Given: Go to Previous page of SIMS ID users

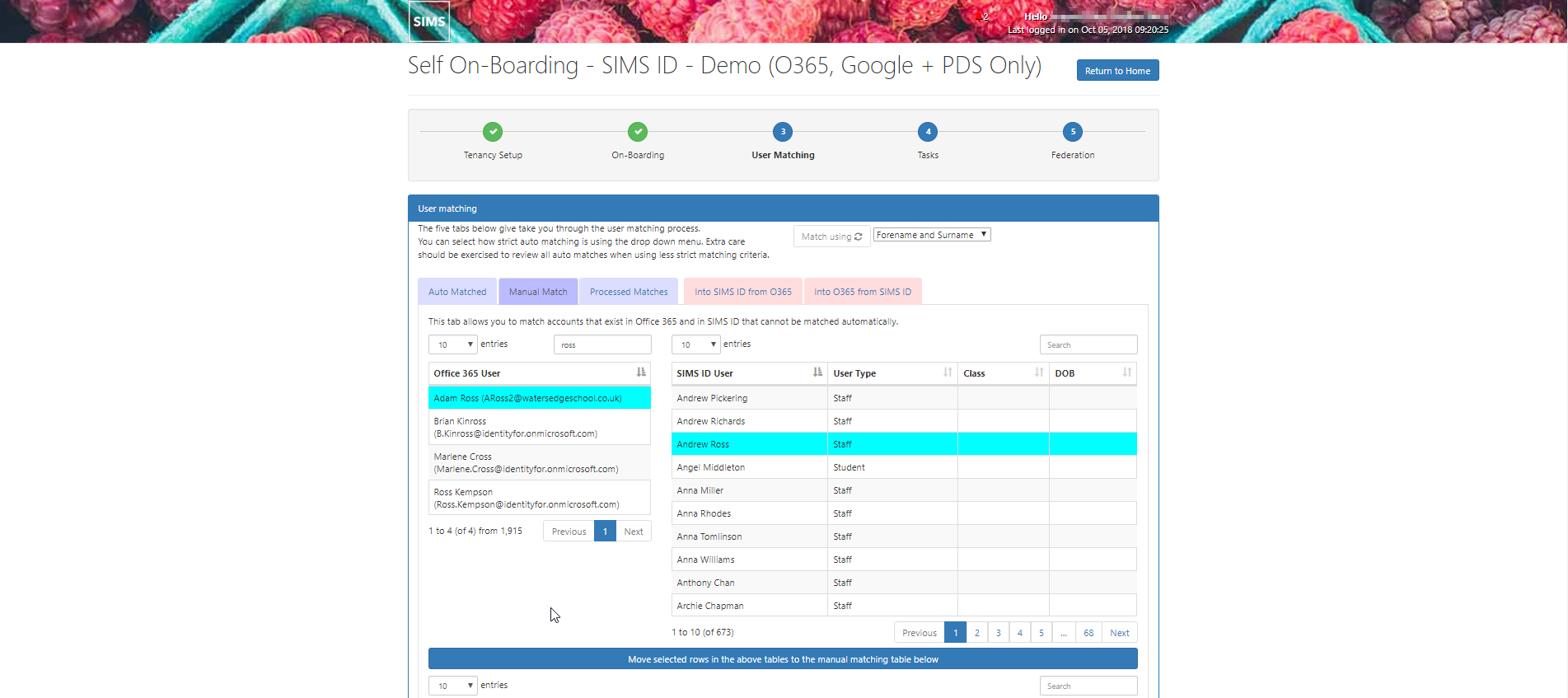Looking at the screenshot, I should coord(920,633).
